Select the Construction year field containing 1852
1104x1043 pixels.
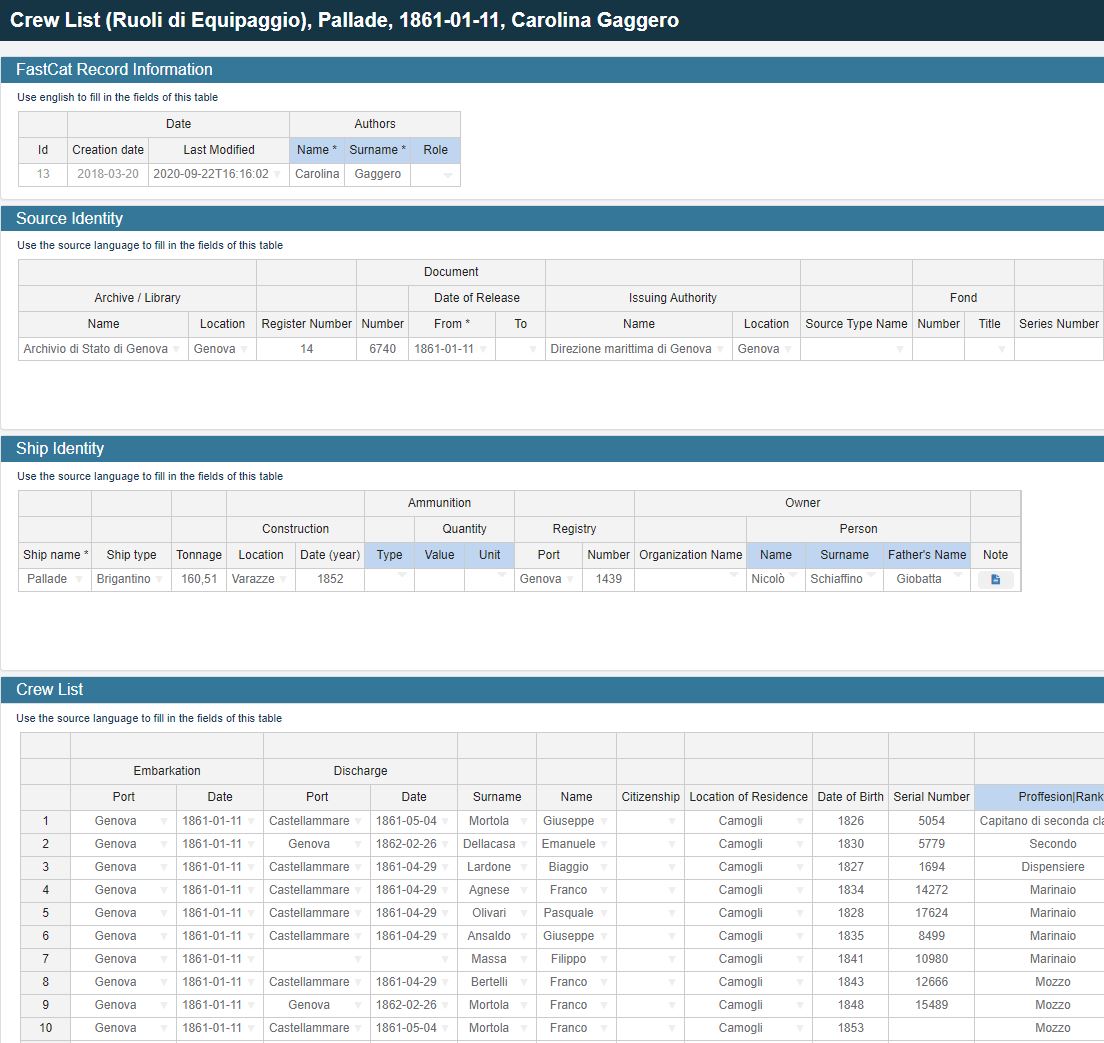coord(330,579)
